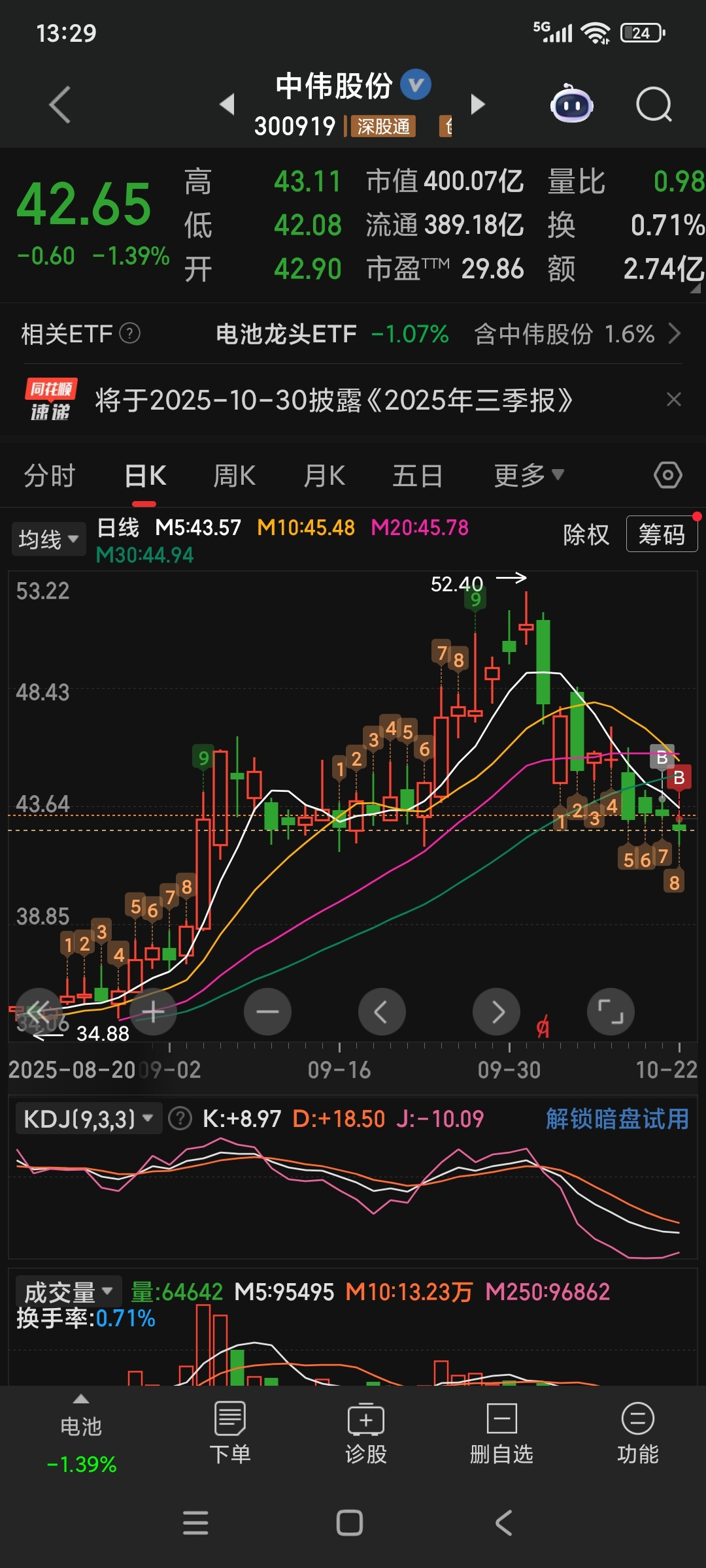Image resolution: width=706 pixels, height=1568 pixels.
Task: Tap the 09-30 date axis label
Action: coord(509,1070)
